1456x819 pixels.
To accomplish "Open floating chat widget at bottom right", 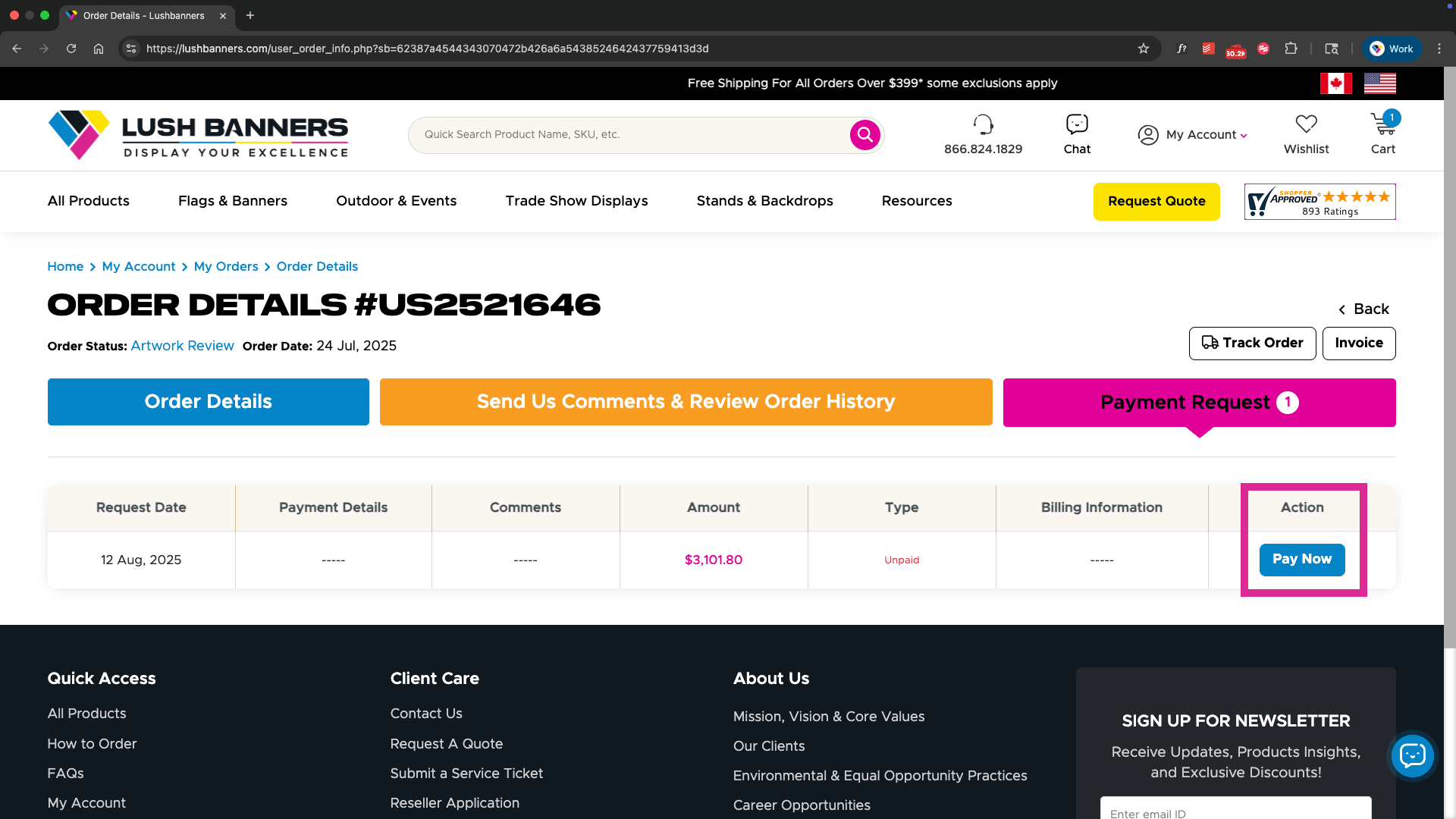I will click(x=1412, y=755).
